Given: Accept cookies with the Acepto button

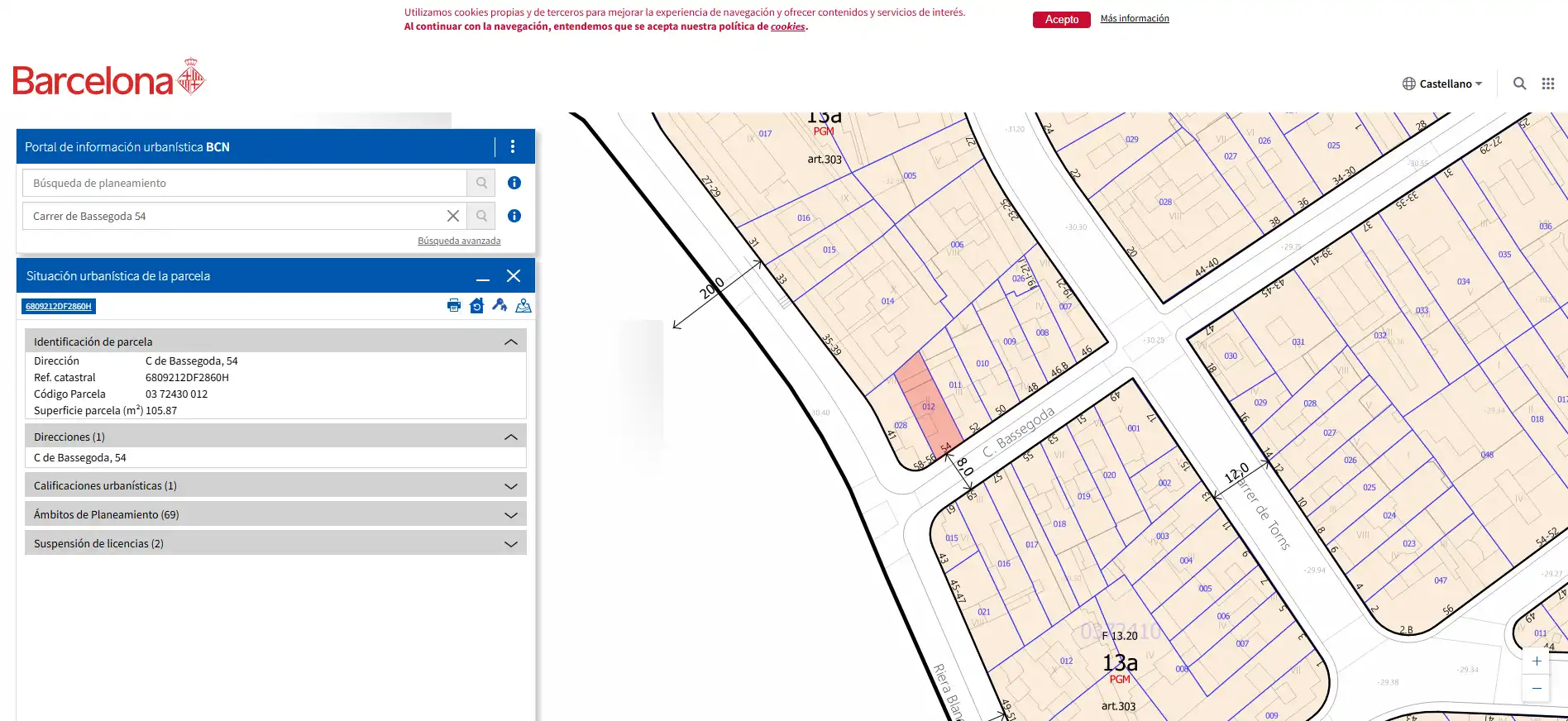Looking at the screenshot, I should click(1061, 20).
